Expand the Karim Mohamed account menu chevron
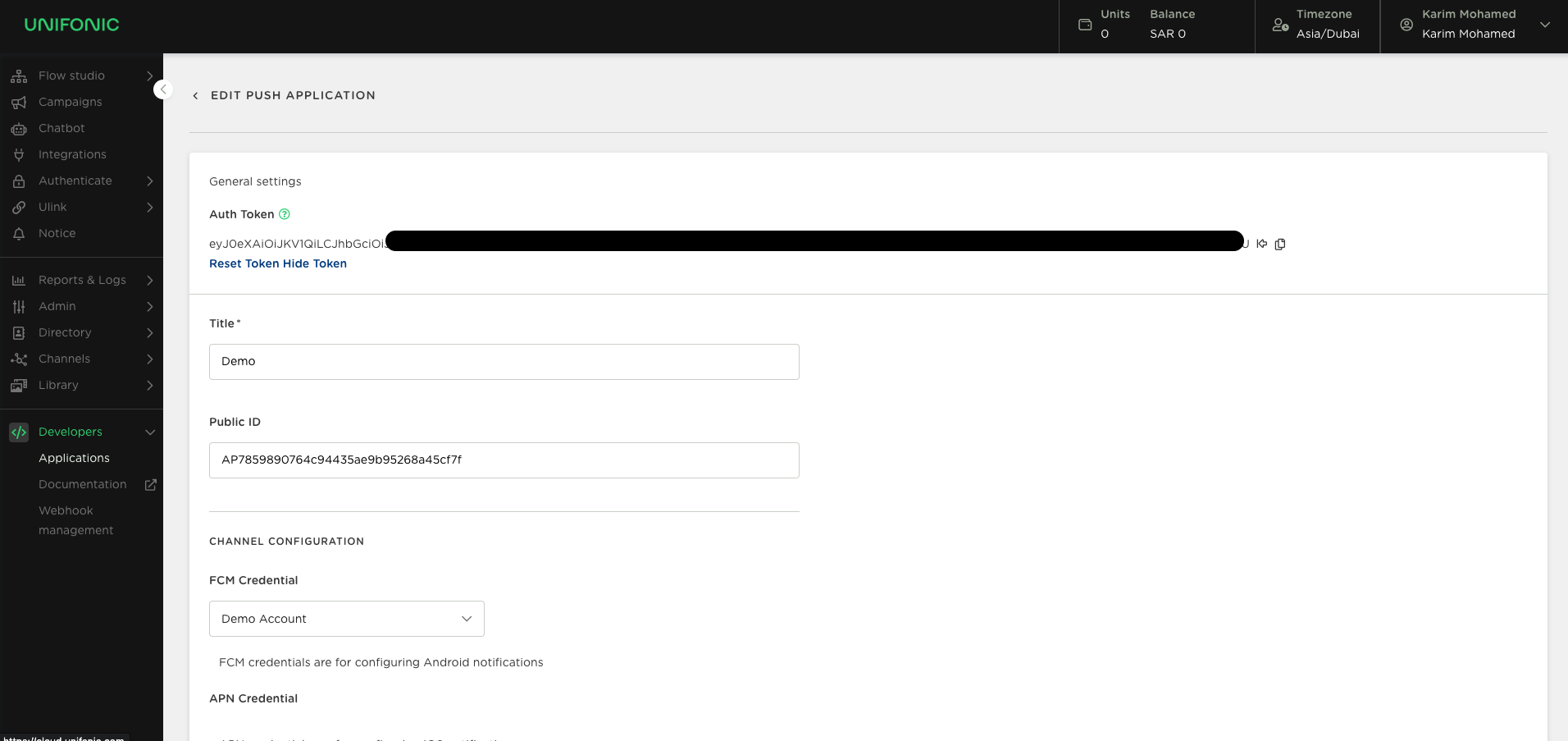The image size is (1568, 741). coord(1545,25)
